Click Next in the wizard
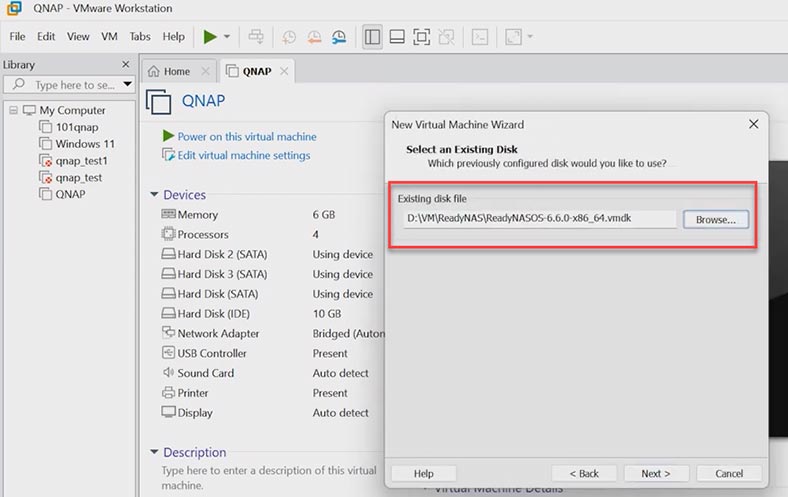The image size is (788, 497). tap(656, 473)
